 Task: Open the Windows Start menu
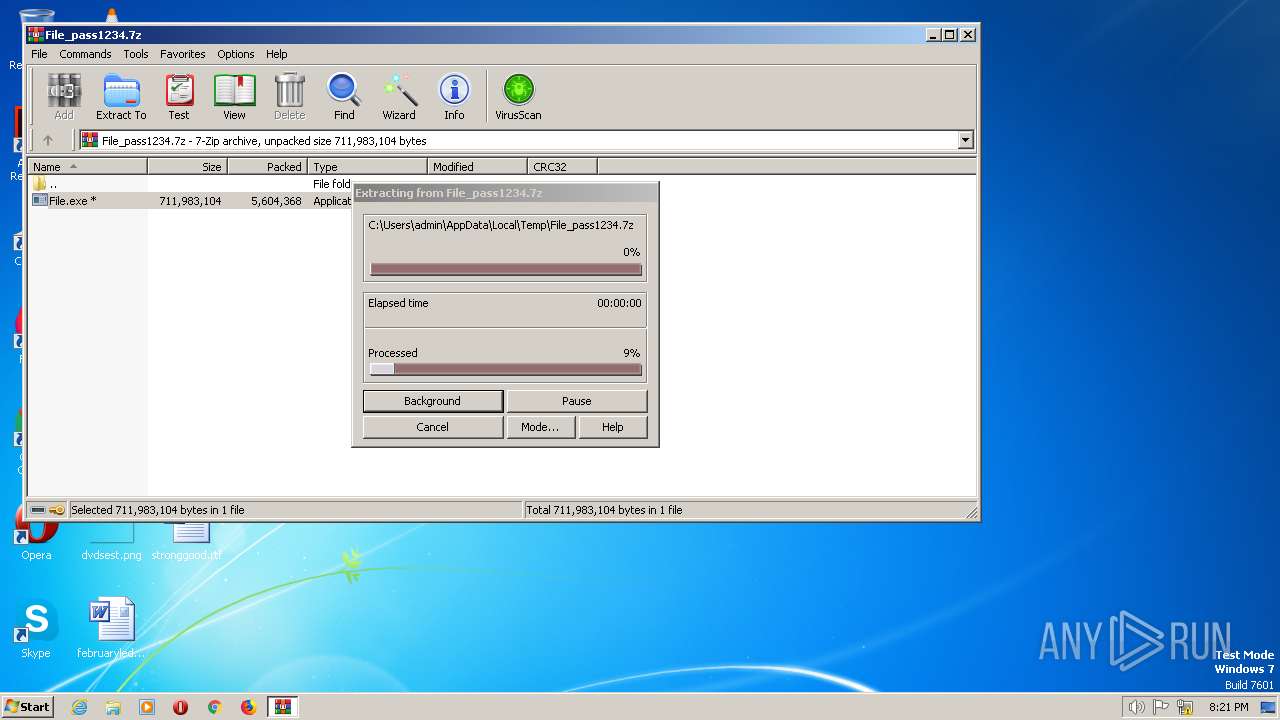coord(27,706)
